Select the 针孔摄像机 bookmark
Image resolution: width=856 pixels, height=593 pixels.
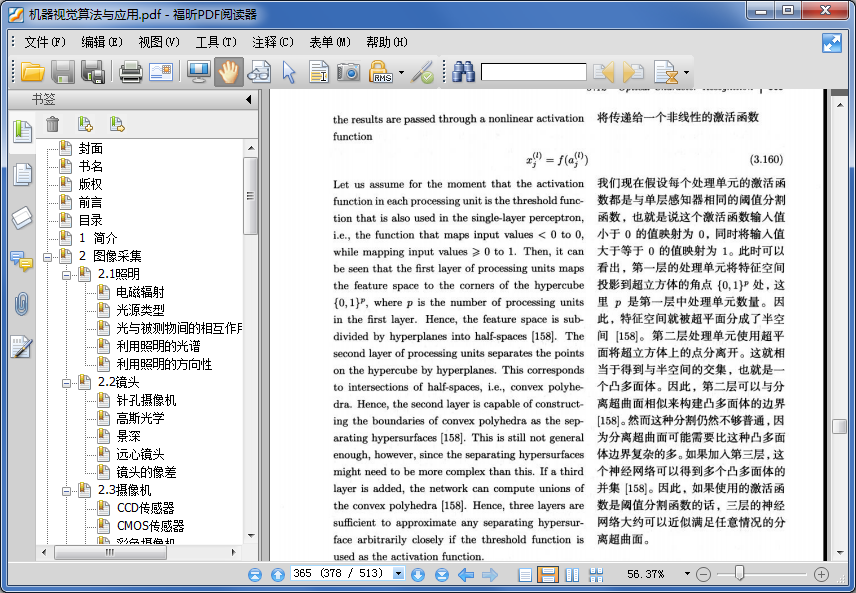click(x=146, y=401)
